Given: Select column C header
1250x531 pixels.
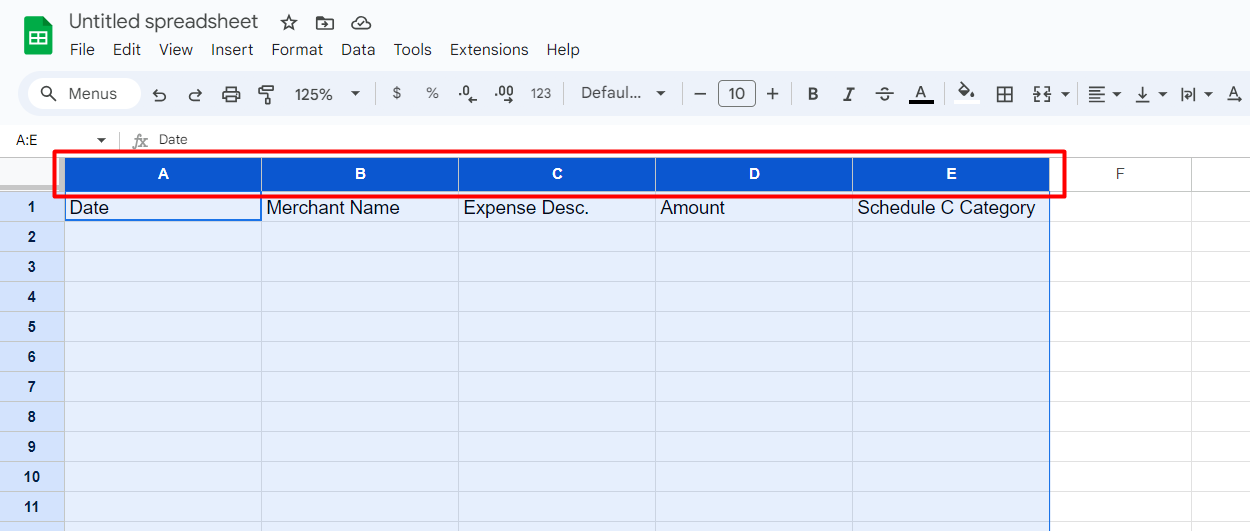Looking at the screenshot, I should pyautogui.click(x=557, y=174).
